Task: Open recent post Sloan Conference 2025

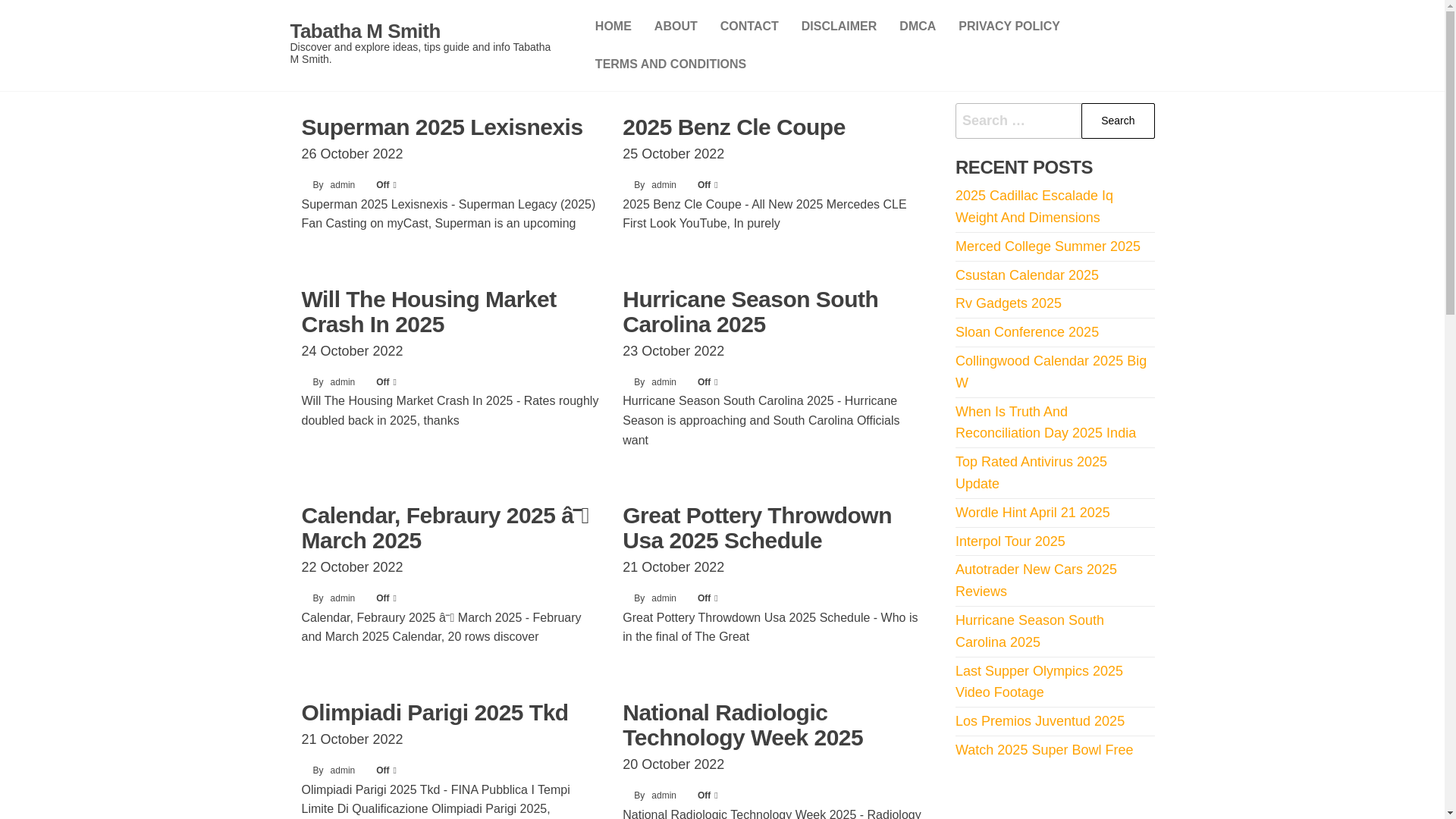Action: [1027, 332]
